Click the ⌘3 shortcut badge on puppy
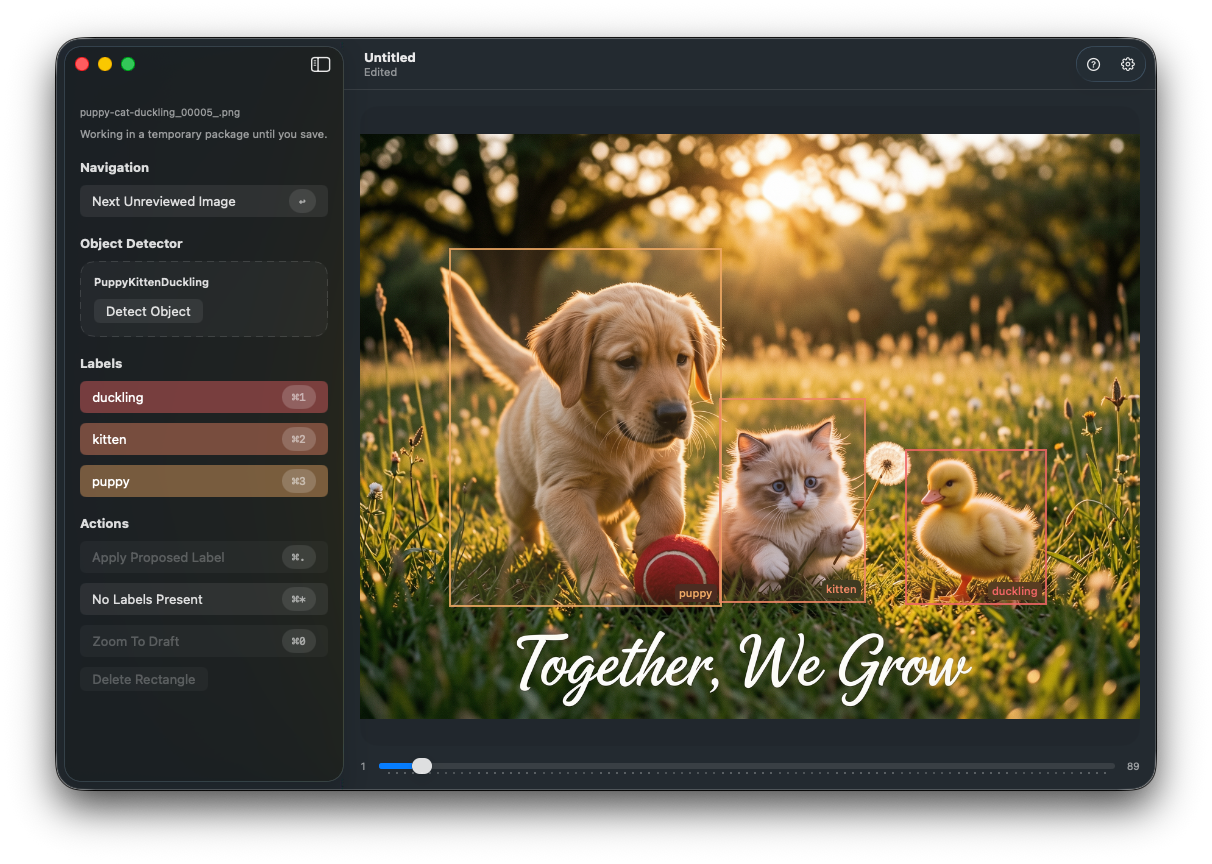This screenshot has height=864, width=1212. [298, 481]
